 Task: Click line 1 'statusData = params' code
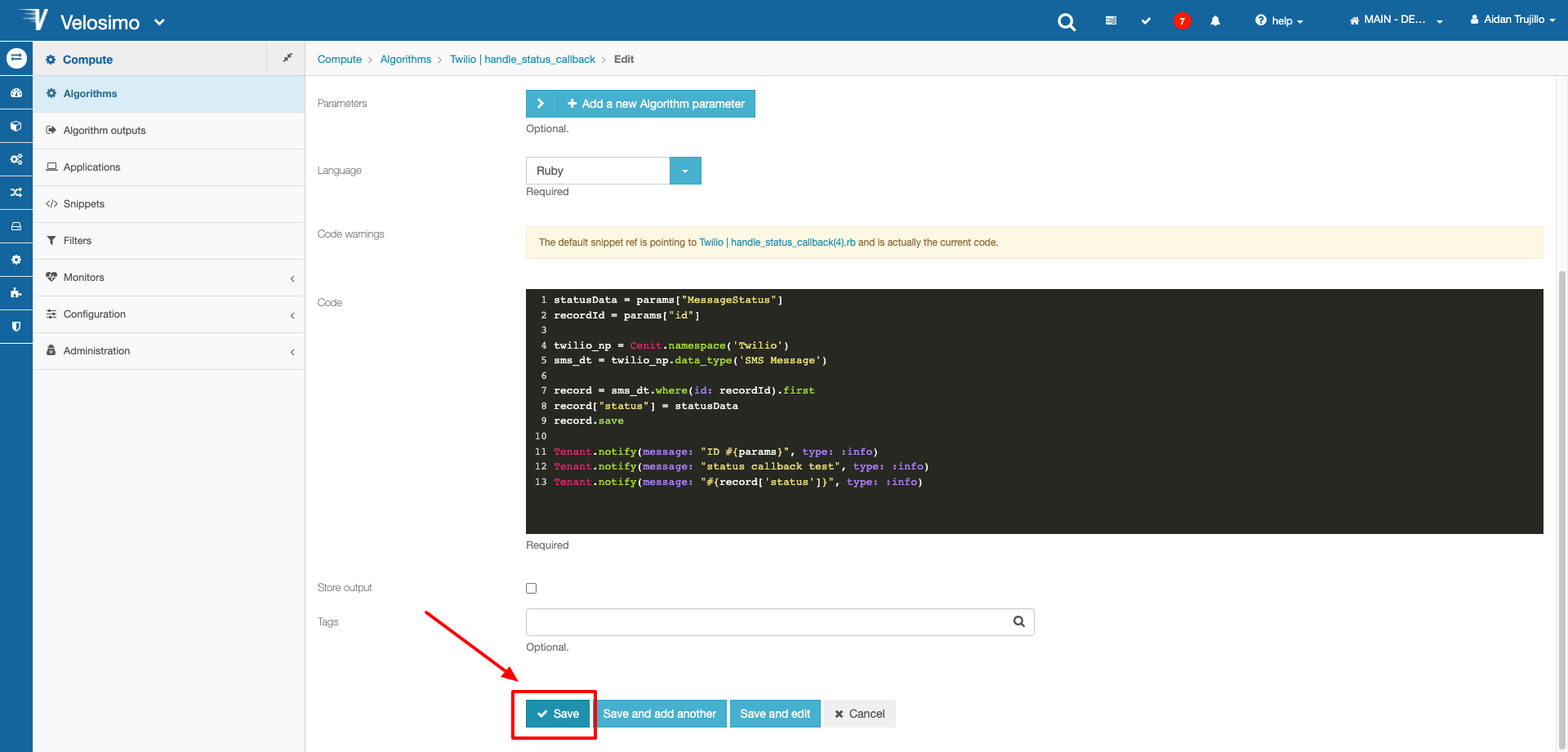click(x=668, y=300)
